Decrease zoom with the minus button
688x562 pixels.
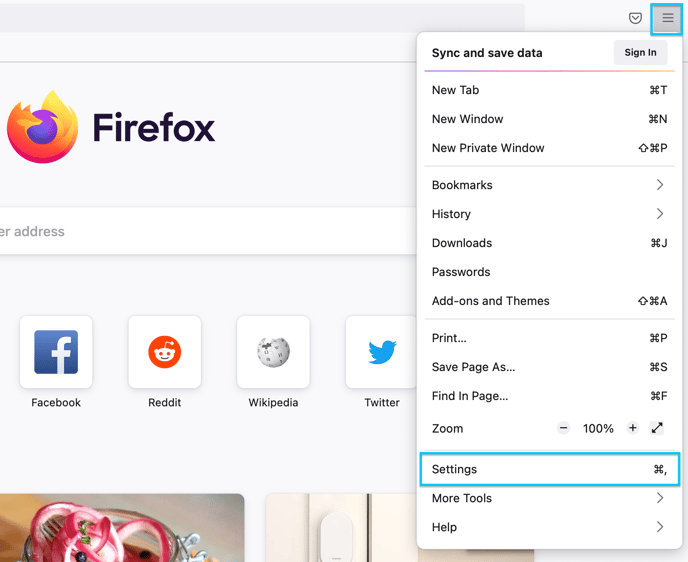click(x=563, y=428)
